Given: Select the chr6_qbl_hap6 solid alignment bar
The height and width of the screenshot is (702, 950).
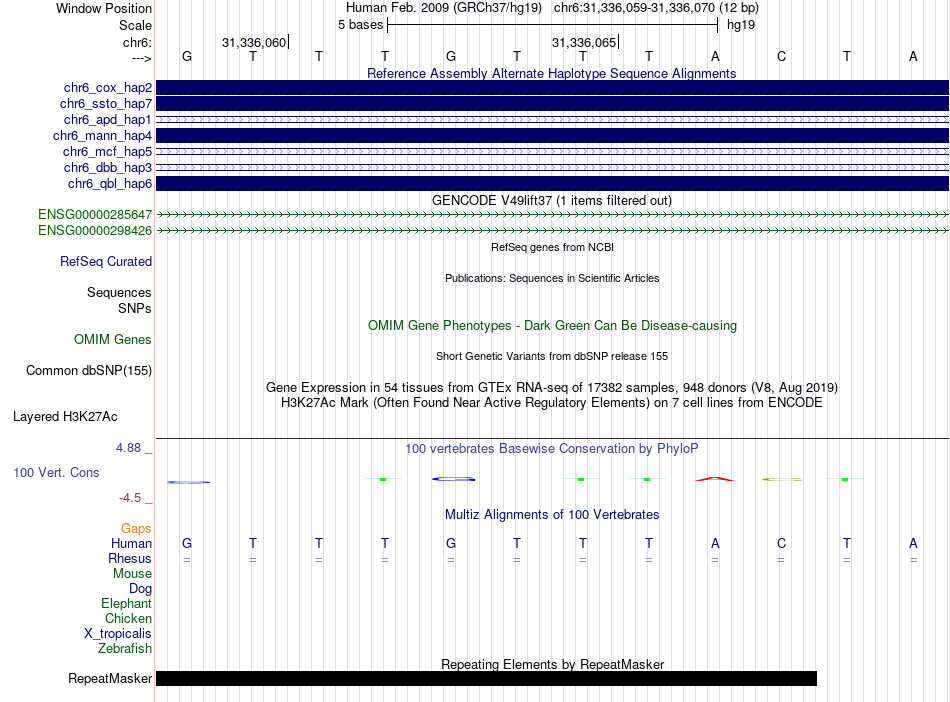Looking at the screenshot, I should tap(552, 184).
